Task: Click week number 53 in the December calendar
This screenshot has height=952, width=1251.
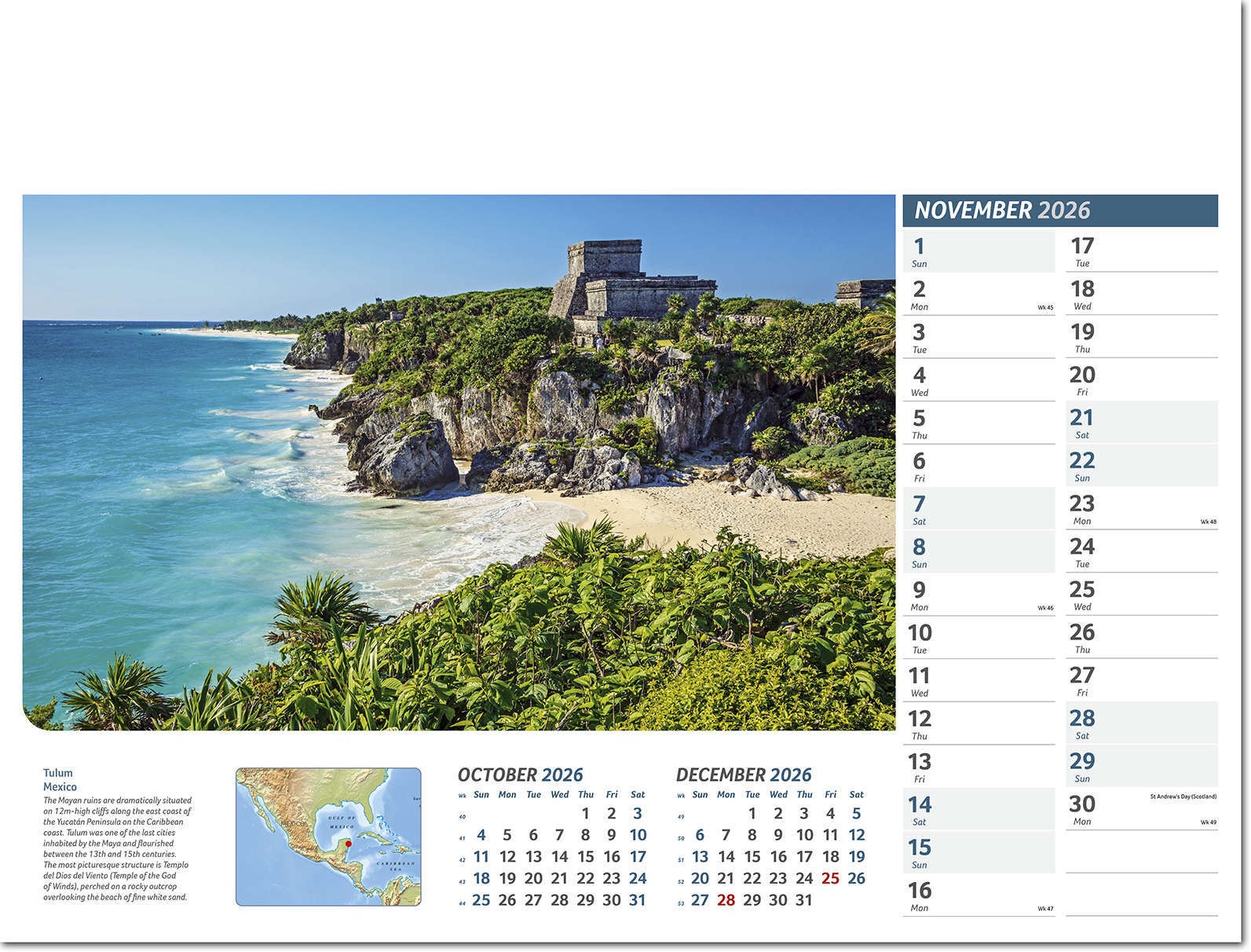Action: coord(681,903)
